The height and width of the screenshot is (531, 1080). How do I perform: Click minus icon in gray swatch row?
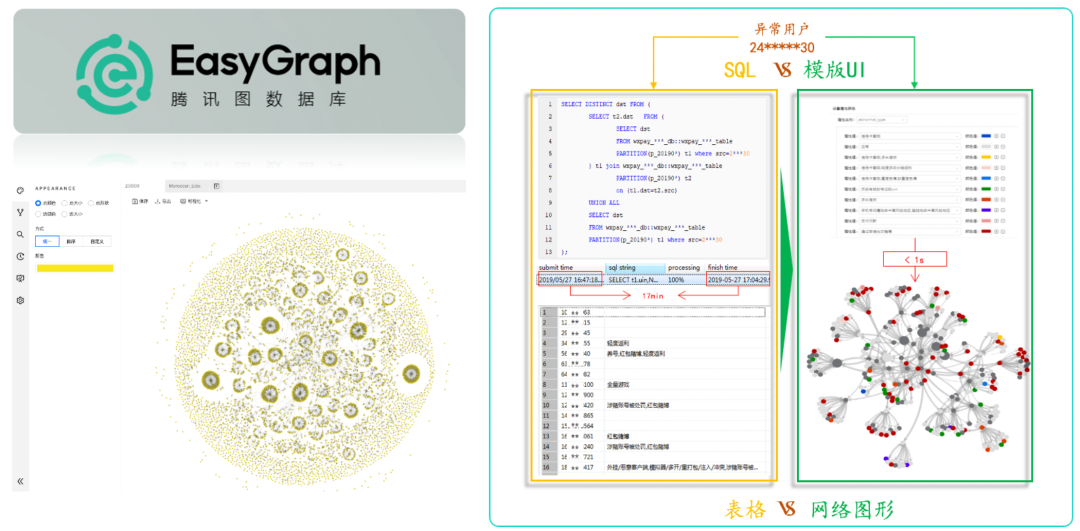[1003, 147]
